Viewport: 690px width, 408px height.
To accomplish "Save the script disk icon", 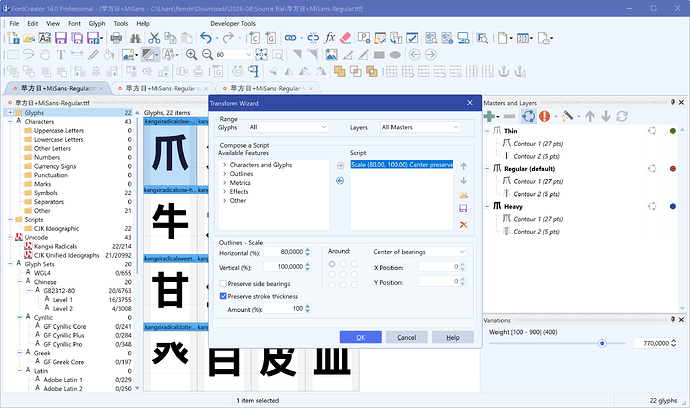I will (463, 209).
